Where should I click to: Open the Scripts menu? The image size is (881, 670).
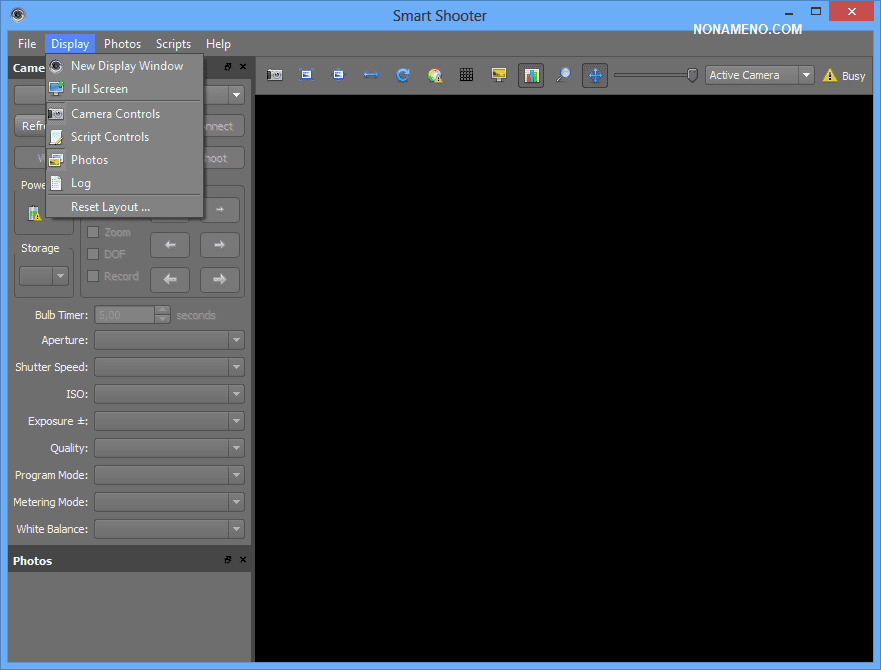(x=173, y=44)
